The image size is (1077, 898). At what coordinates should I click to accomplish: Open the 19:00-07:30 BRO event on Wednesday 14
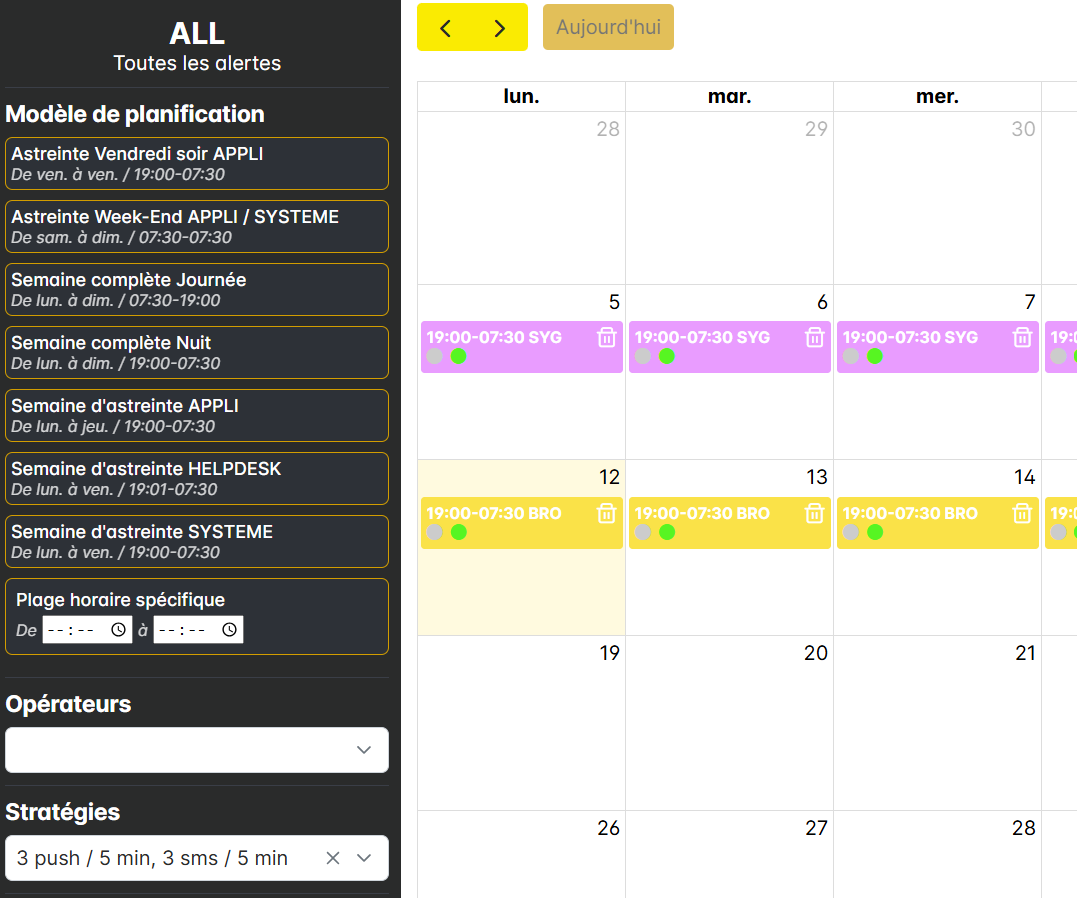(938, 523)
